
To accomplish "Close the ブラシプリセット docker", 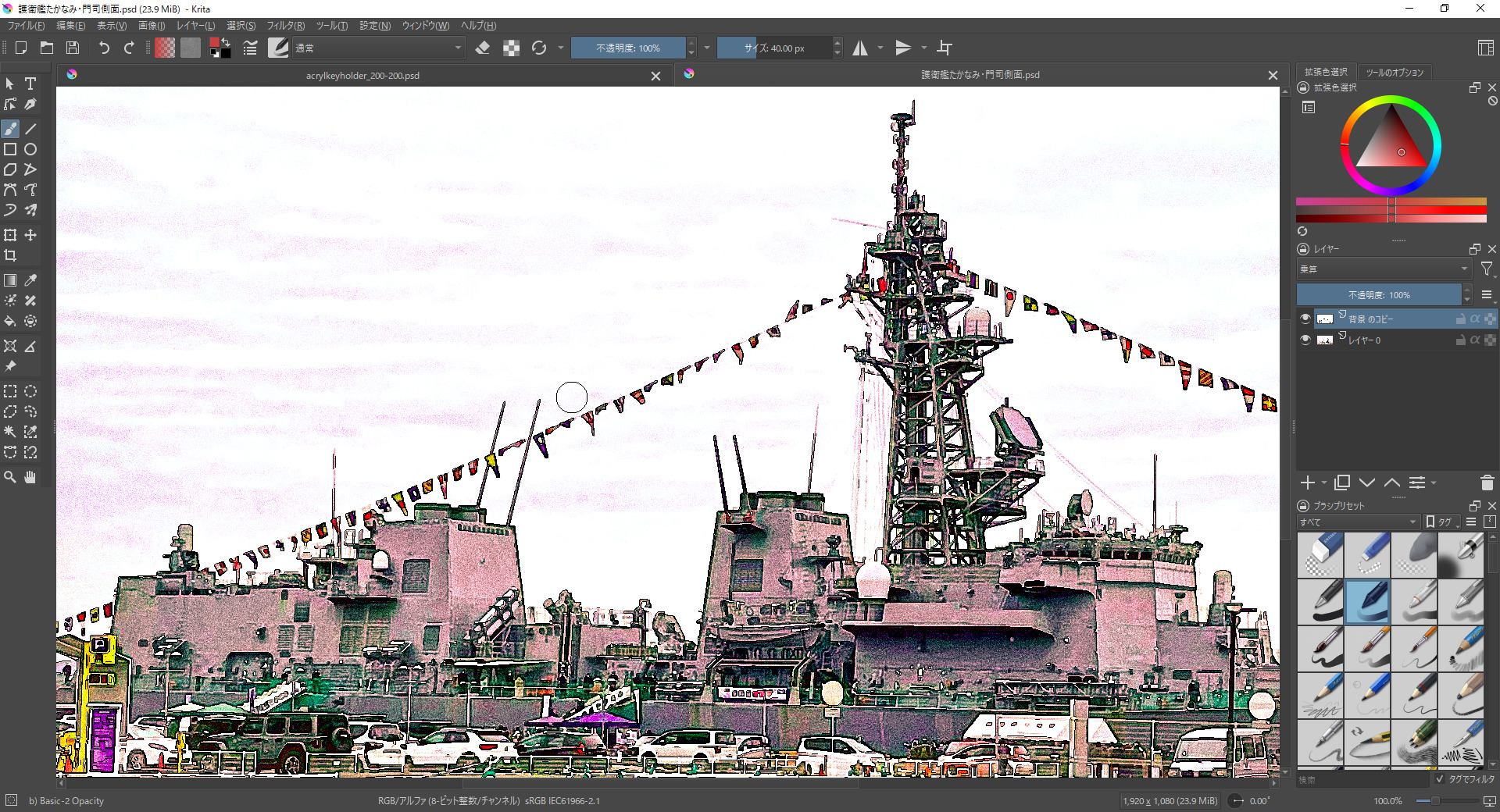I will pos(1491,505).
